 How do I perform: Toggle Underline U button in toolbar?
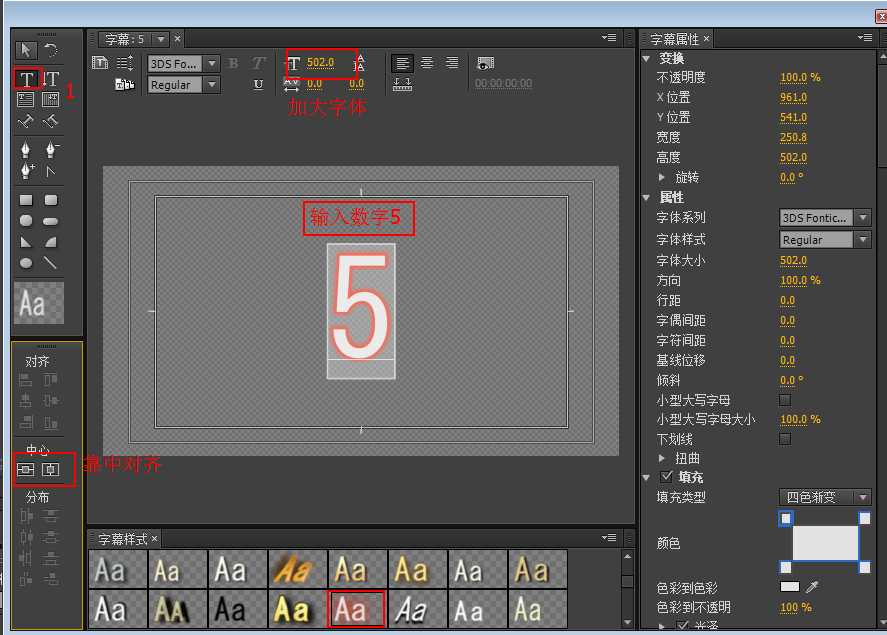(x=258, y=84)
